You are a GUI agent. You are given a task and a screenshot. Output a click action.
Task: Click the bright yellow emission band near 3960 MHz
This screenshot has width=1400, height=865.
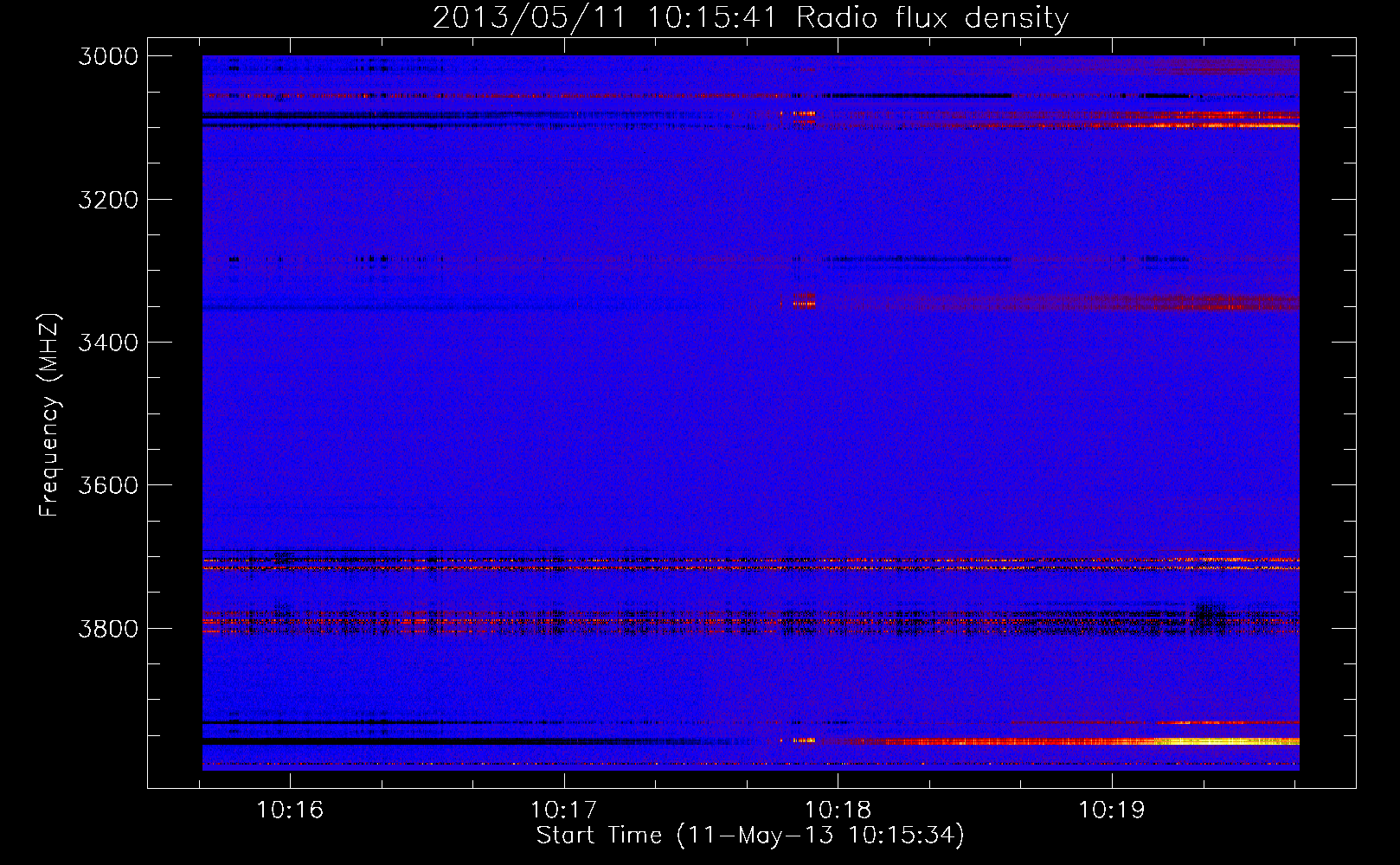(x=1227, y=741)
